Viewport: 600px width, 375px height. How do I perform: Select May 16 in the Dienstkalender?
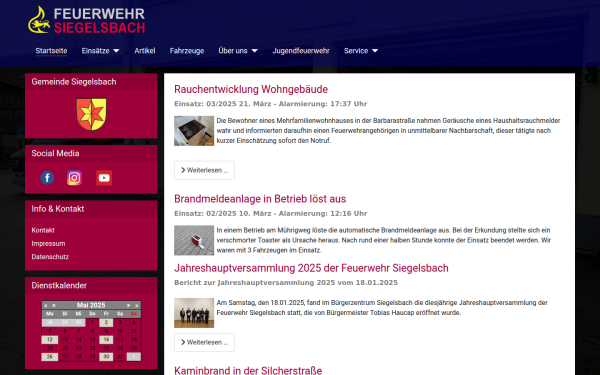point(106,339)
